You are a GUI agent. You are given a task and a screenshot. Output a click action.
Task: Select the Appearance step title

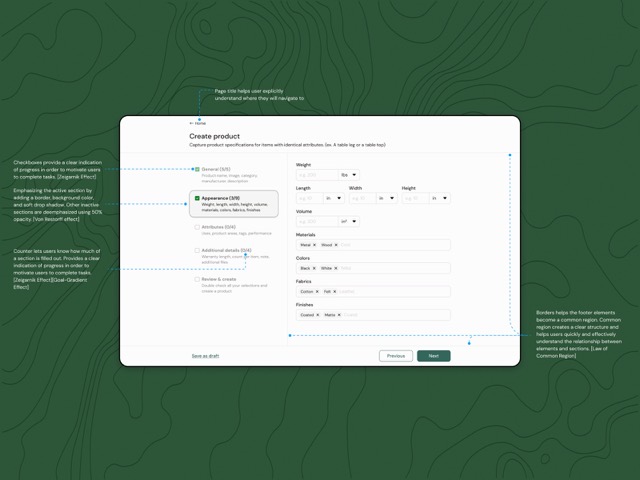(x=221, y=198)
